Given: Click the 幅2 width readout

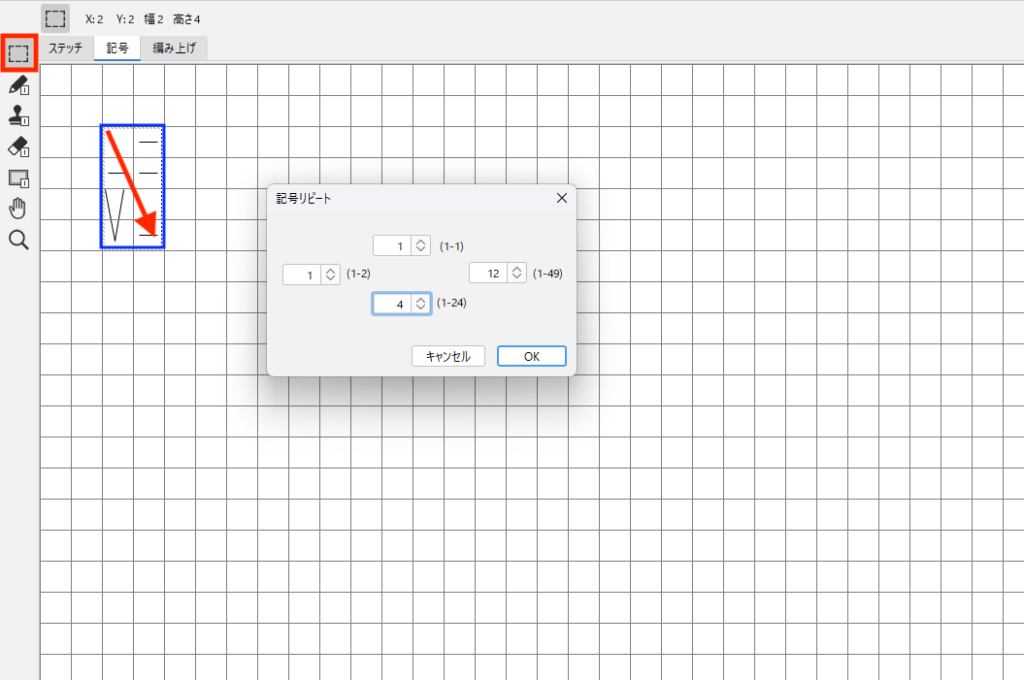Looking at the screenshot, I should (153, 20).
